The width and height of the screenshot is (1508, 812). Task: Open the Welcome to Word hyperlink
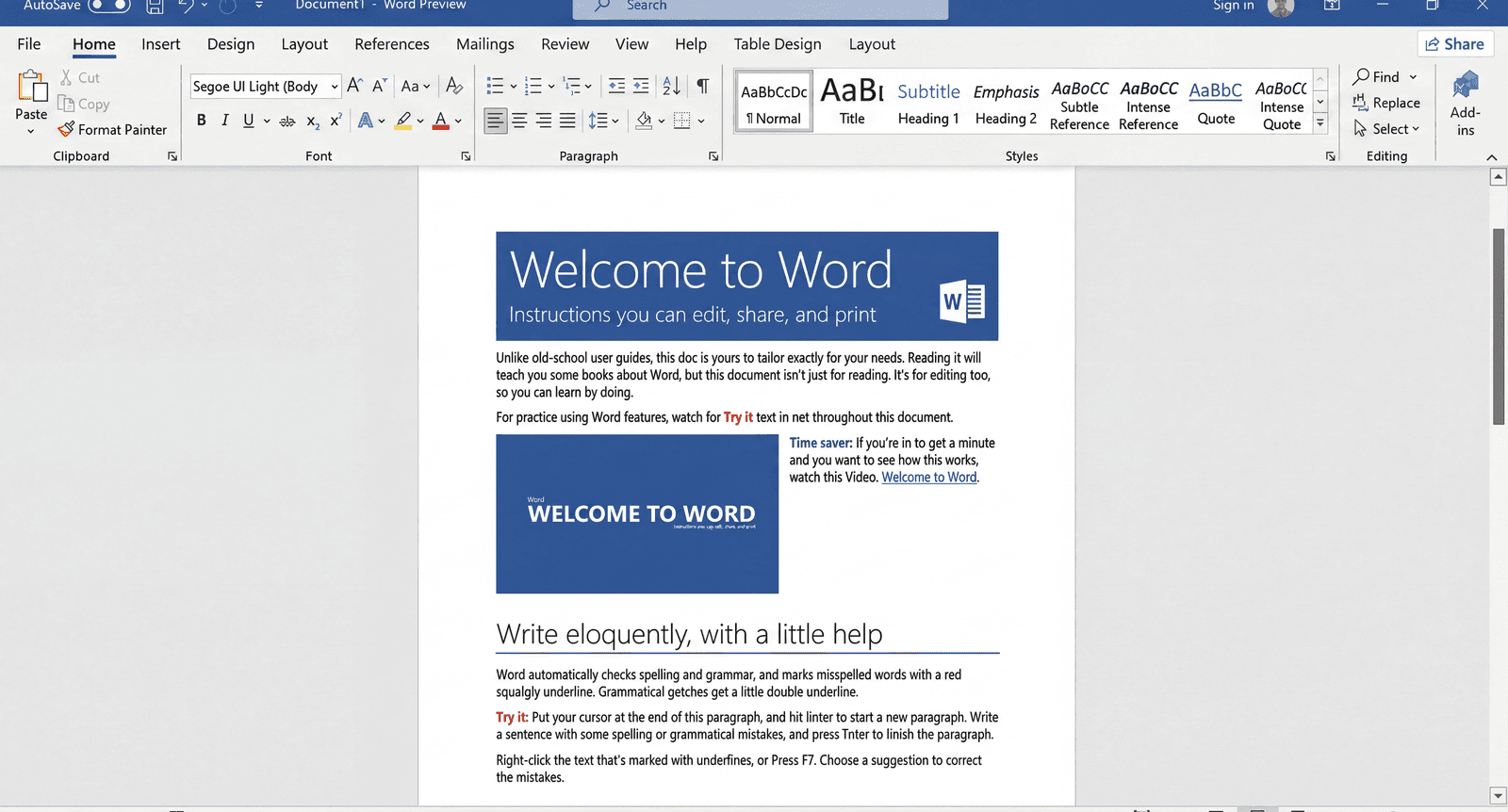click(929, 478)
